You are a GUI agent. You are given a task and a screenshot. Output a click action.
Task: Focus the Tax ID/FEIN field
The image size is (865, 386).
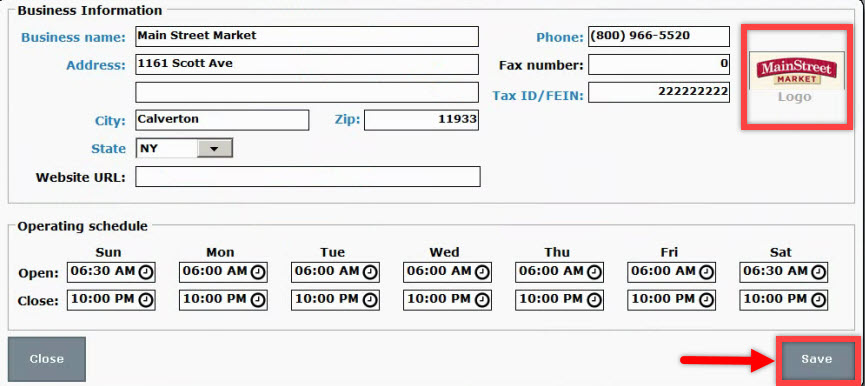[x=659, y=92]
